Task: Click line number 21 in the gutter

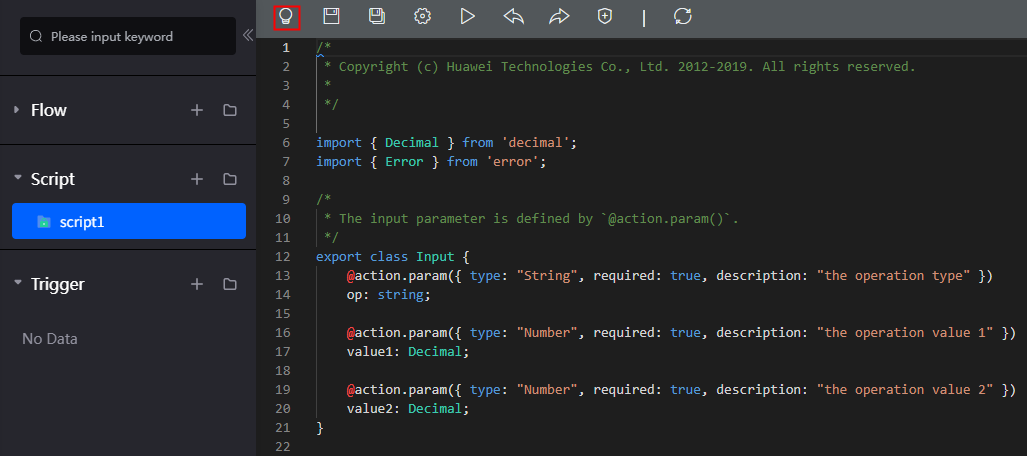Action: 284,428
